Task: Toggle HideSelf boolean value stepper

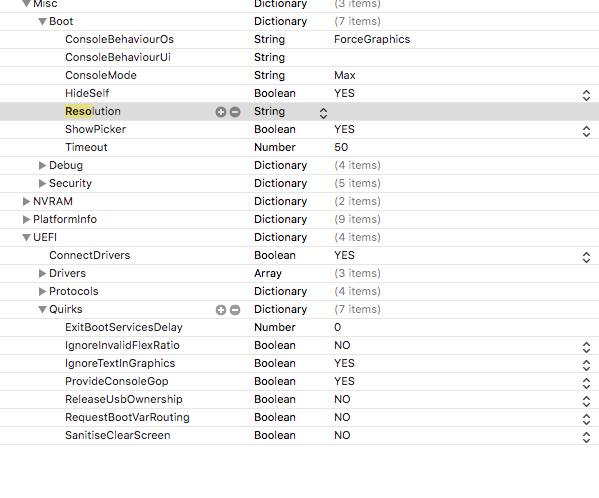Action: [x=586, y=95]
